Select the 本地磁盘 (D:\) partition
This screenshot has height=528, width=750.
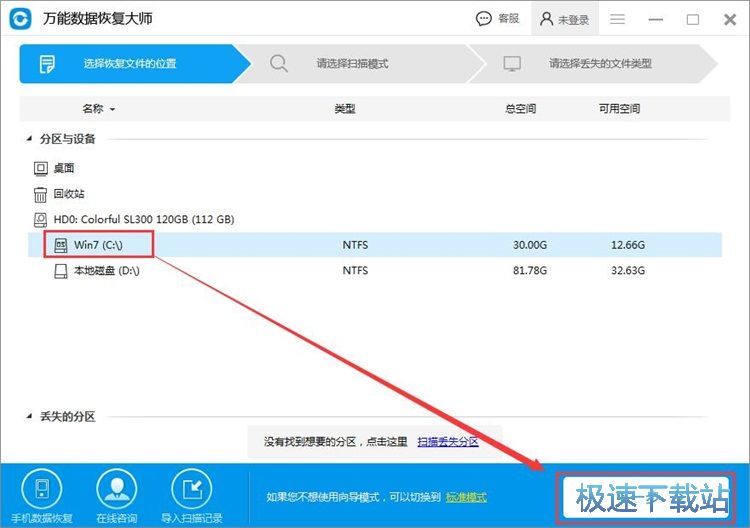(107, 271)
